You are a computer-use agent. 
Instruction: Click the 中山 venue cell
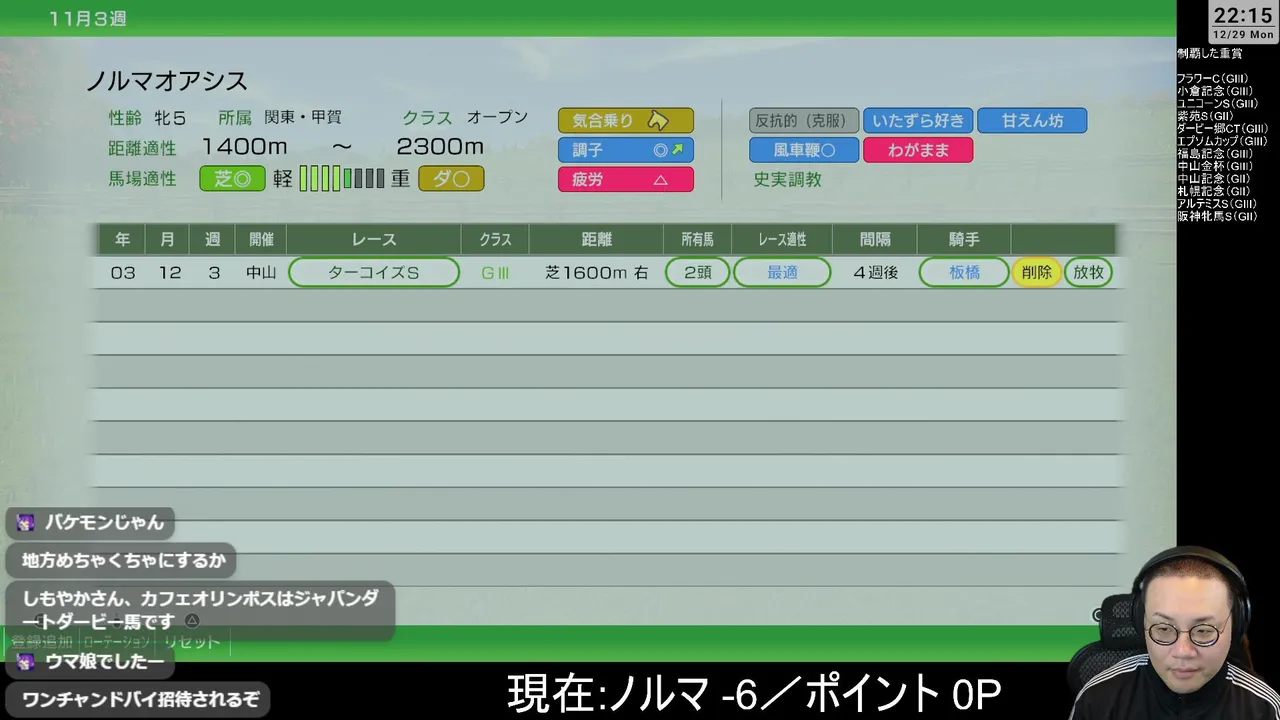[x=261, y=272]
